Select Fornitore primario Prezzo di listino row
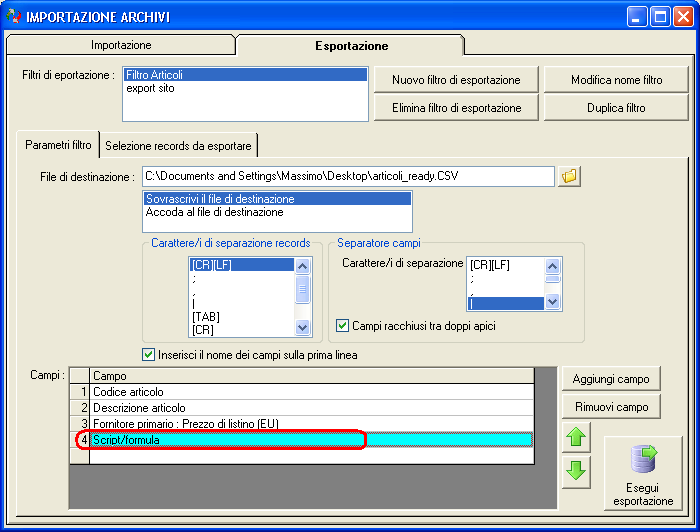This screenshot has width=700, height=532. [312, 424]
